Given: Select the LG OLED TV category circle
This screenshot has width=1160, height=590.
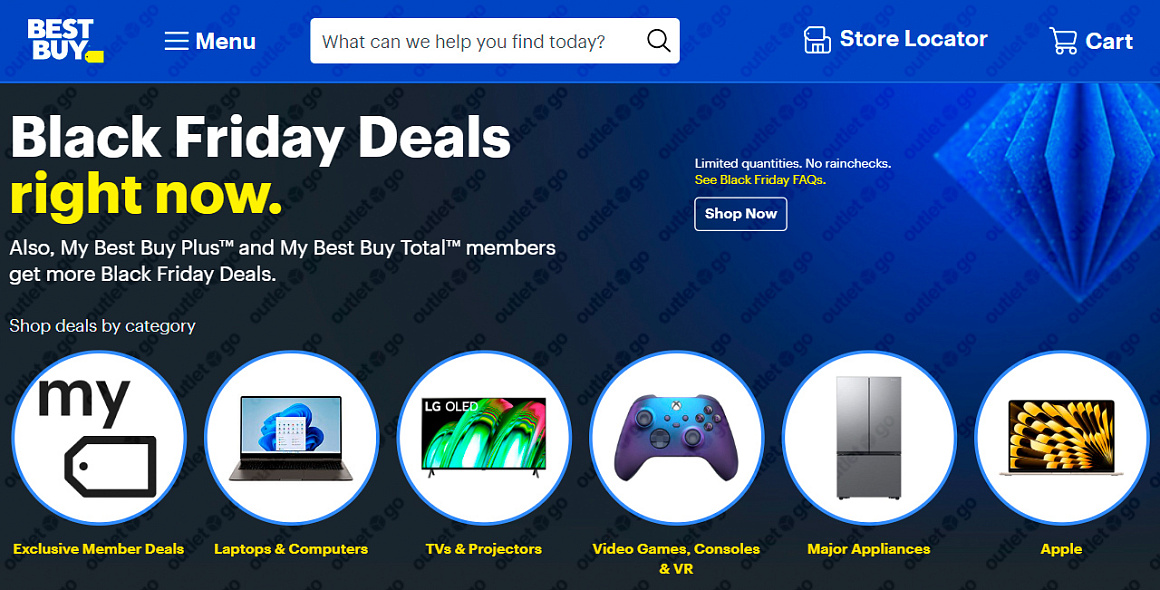Looking at the screenshot, I should pos(484,438).
